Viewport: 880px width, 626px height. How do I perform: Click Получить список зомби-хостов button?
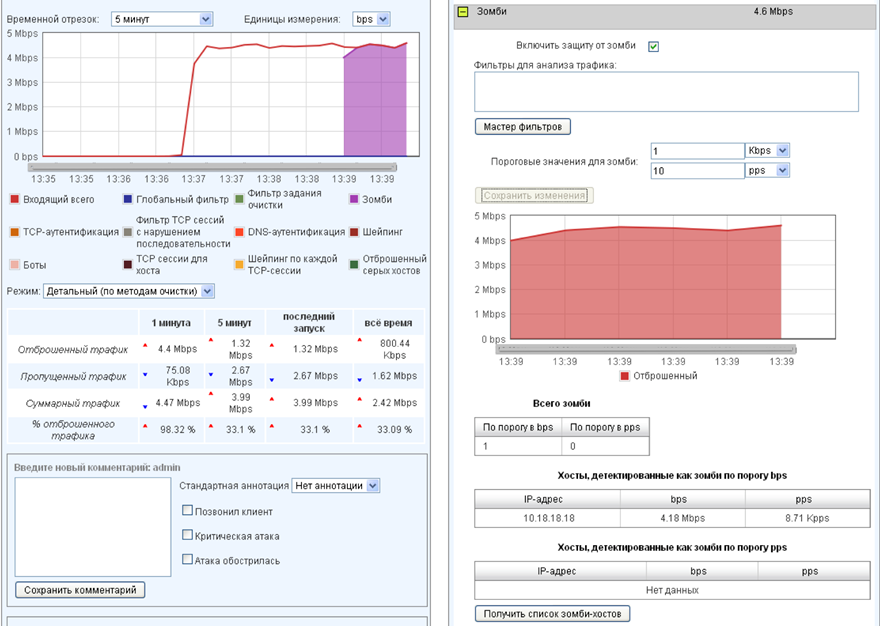552,614
